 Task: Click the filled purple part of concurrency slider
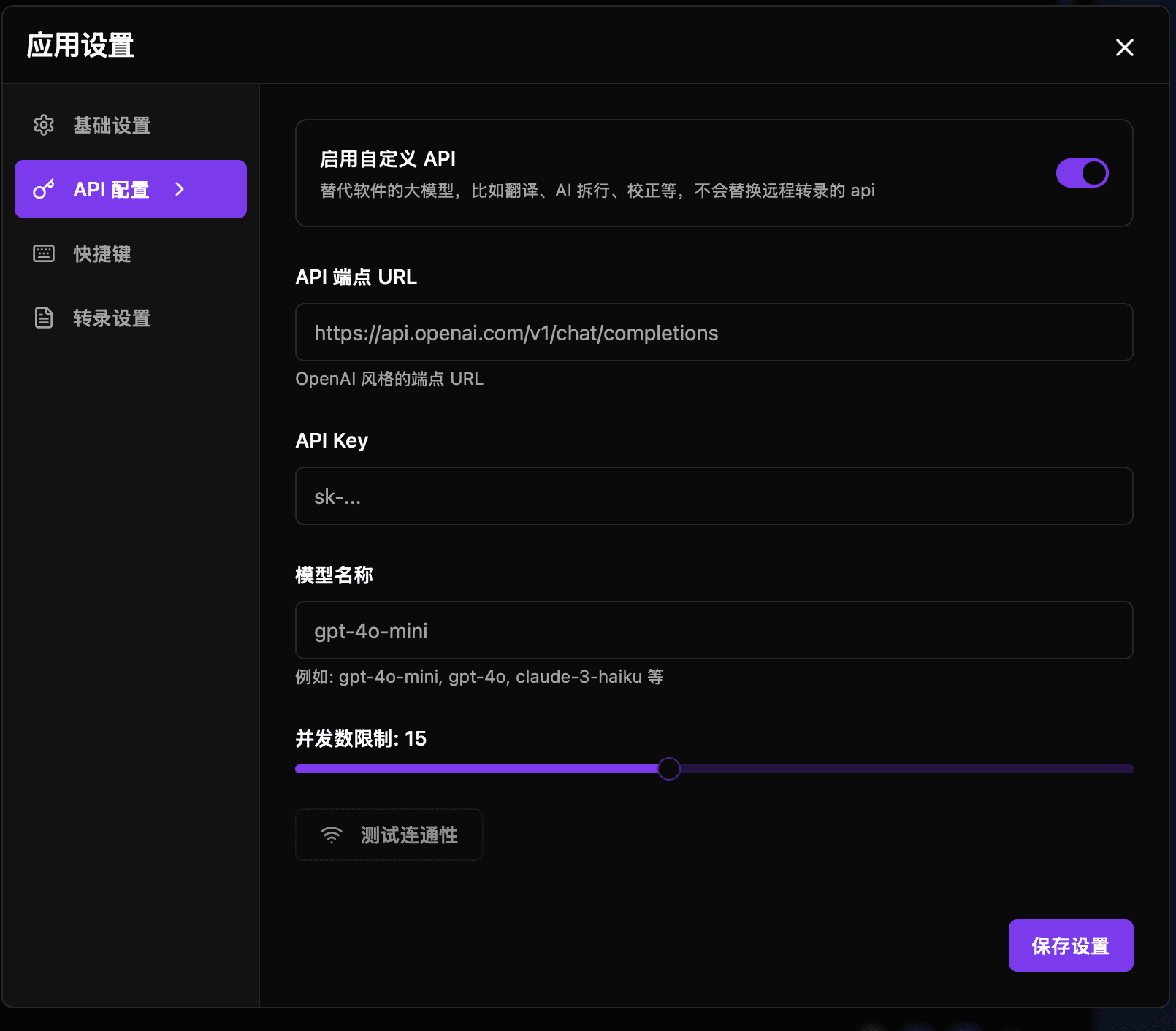(475, 769)
